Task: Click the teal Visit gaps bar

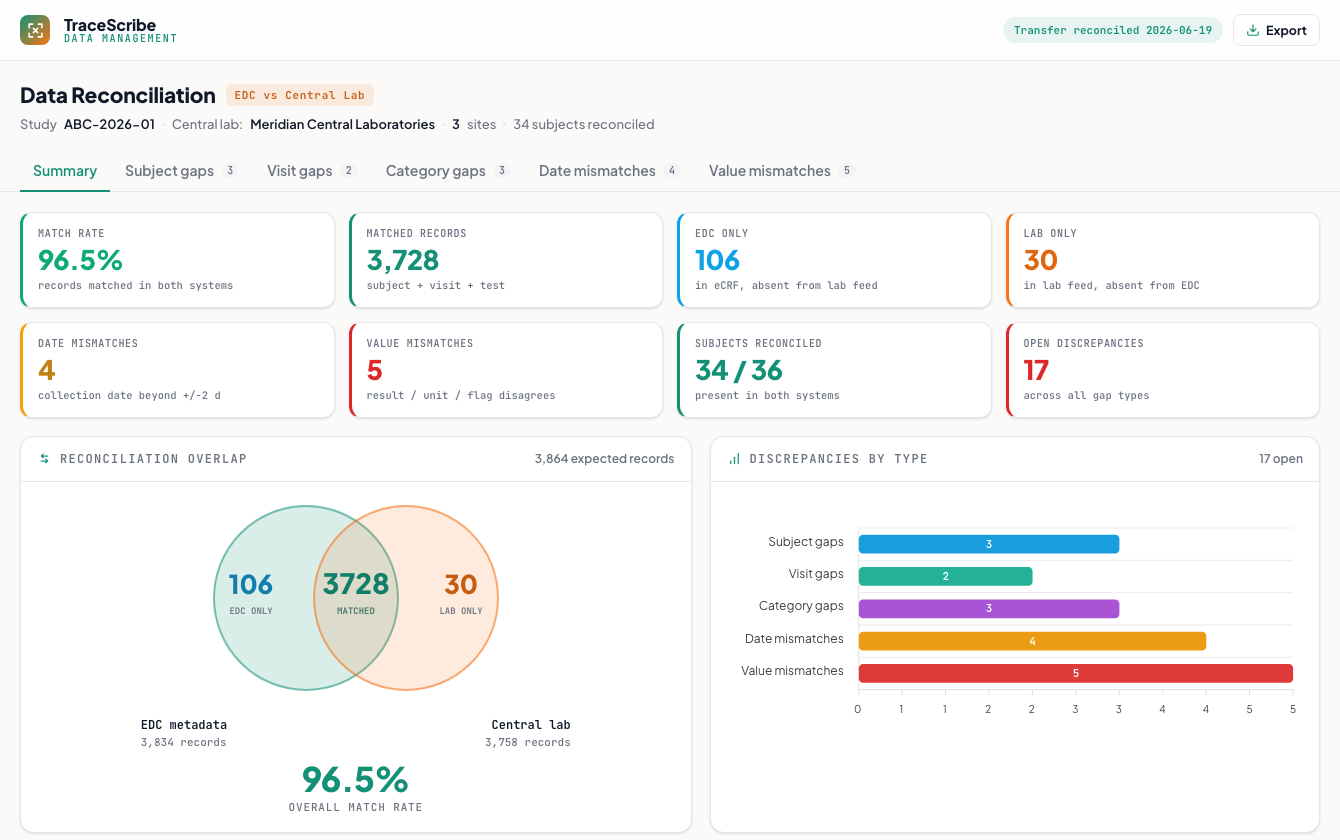Action: [x=945, y=576]
